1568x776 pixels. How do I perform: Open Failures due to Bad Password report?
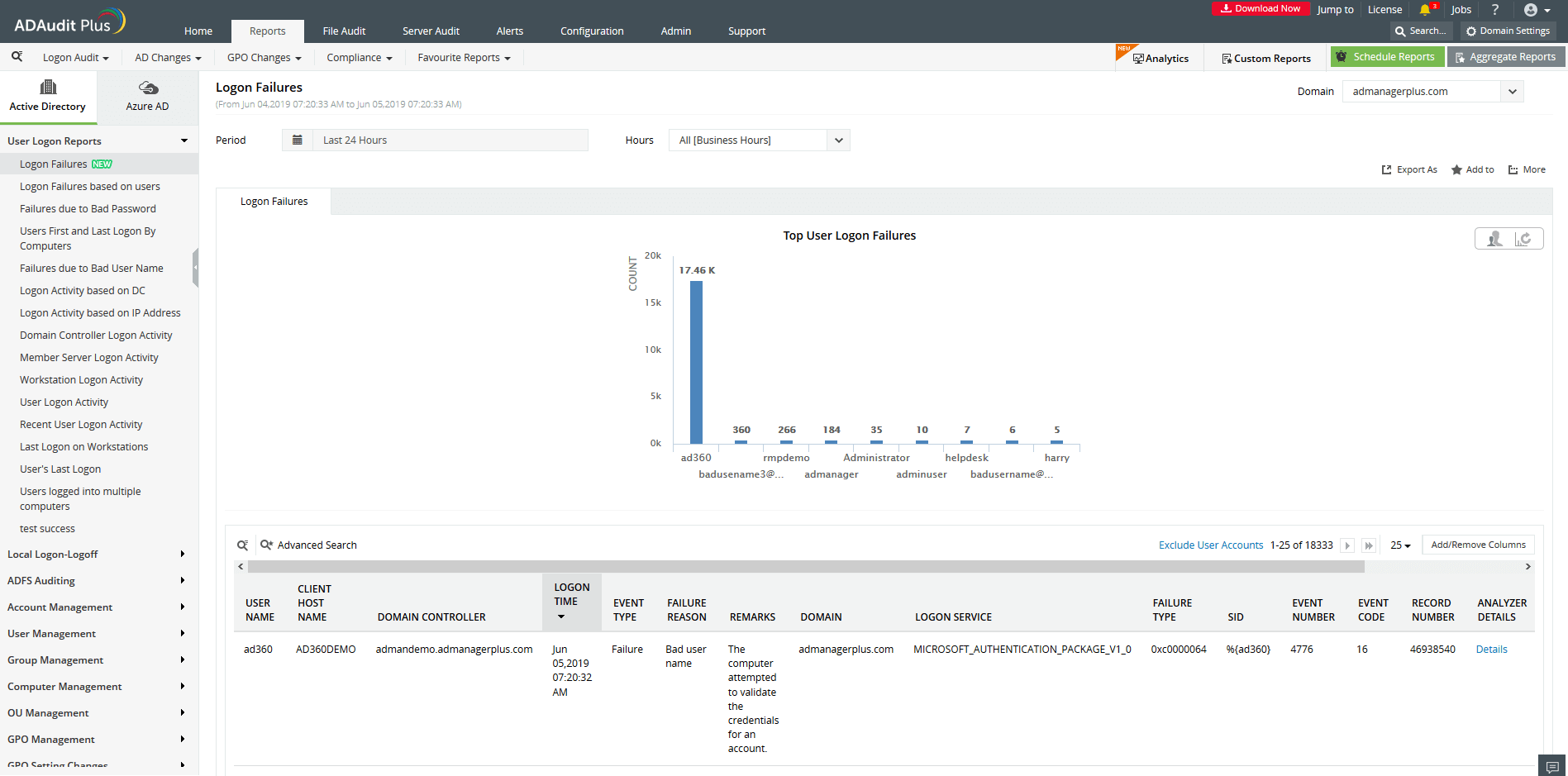point(88,209)
